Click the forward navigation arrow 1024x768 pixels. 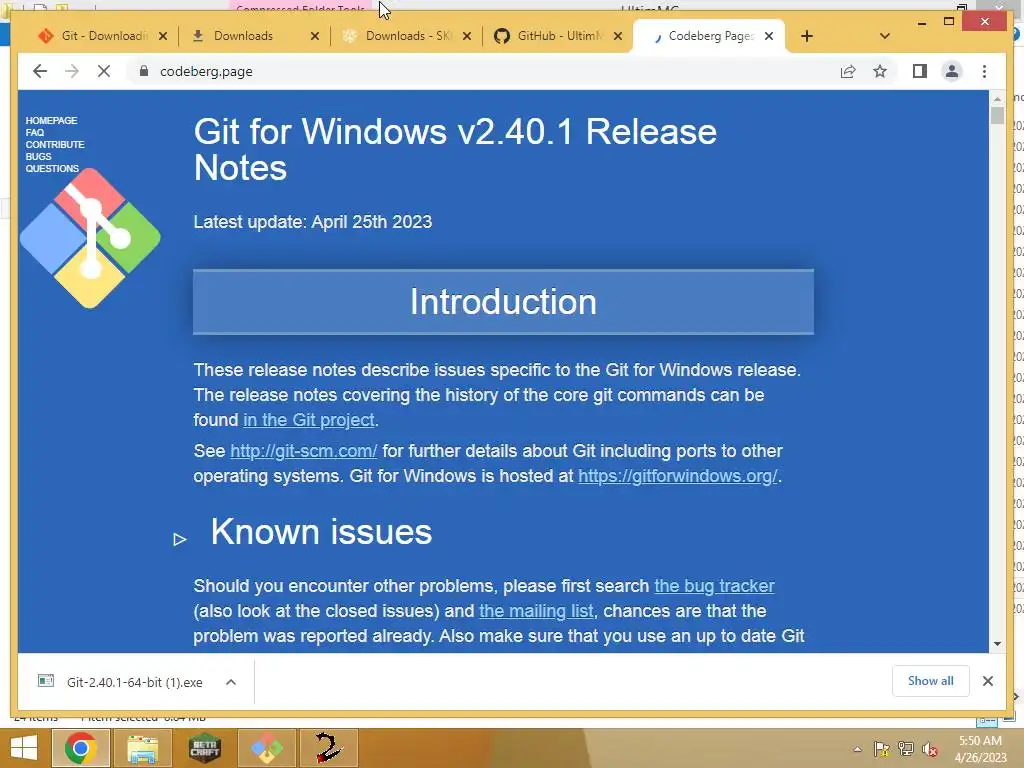[x=72, y=71]
